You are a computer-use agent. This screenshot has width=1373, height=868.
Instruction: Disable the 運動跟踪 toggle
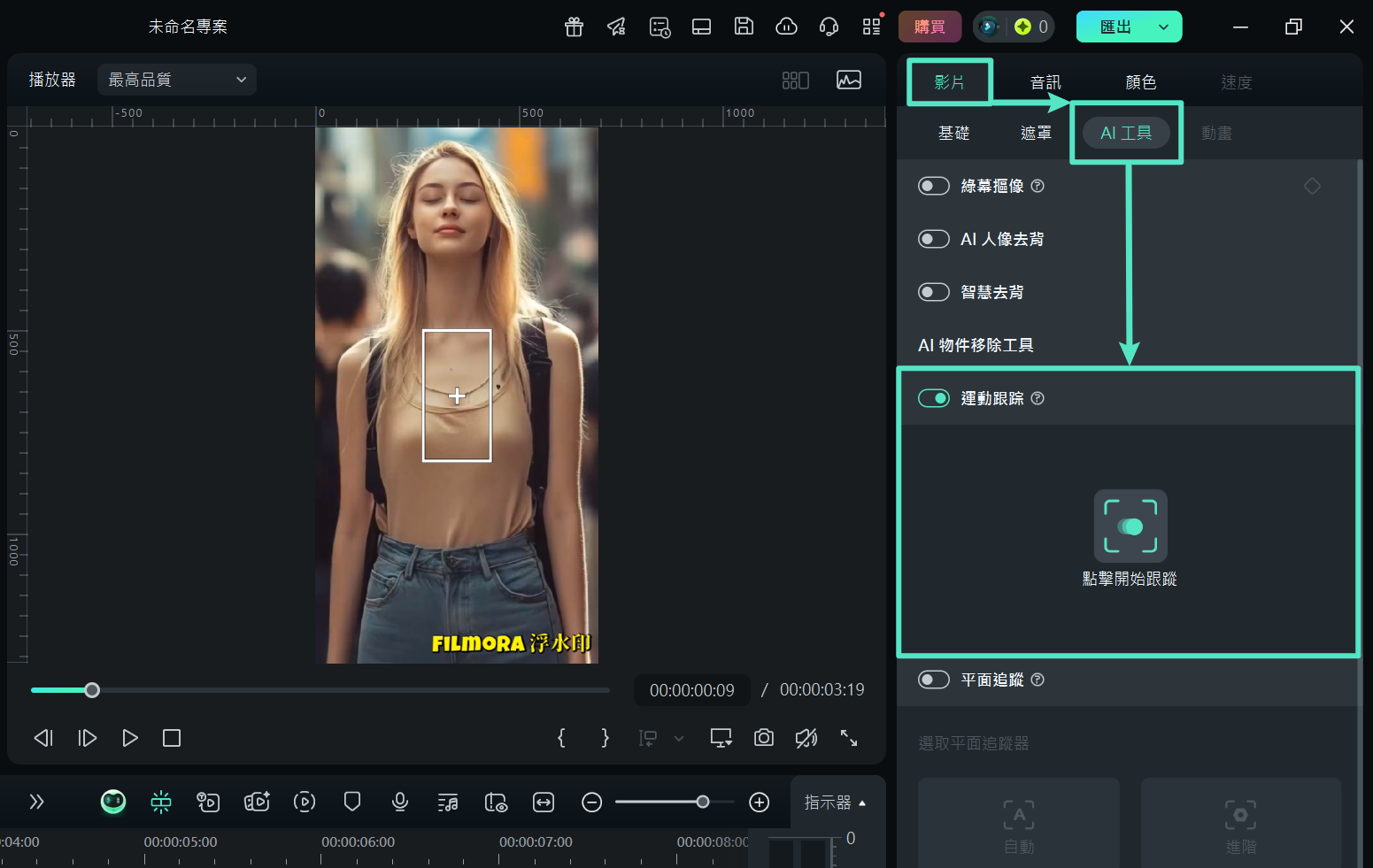(x=934, y=398)
